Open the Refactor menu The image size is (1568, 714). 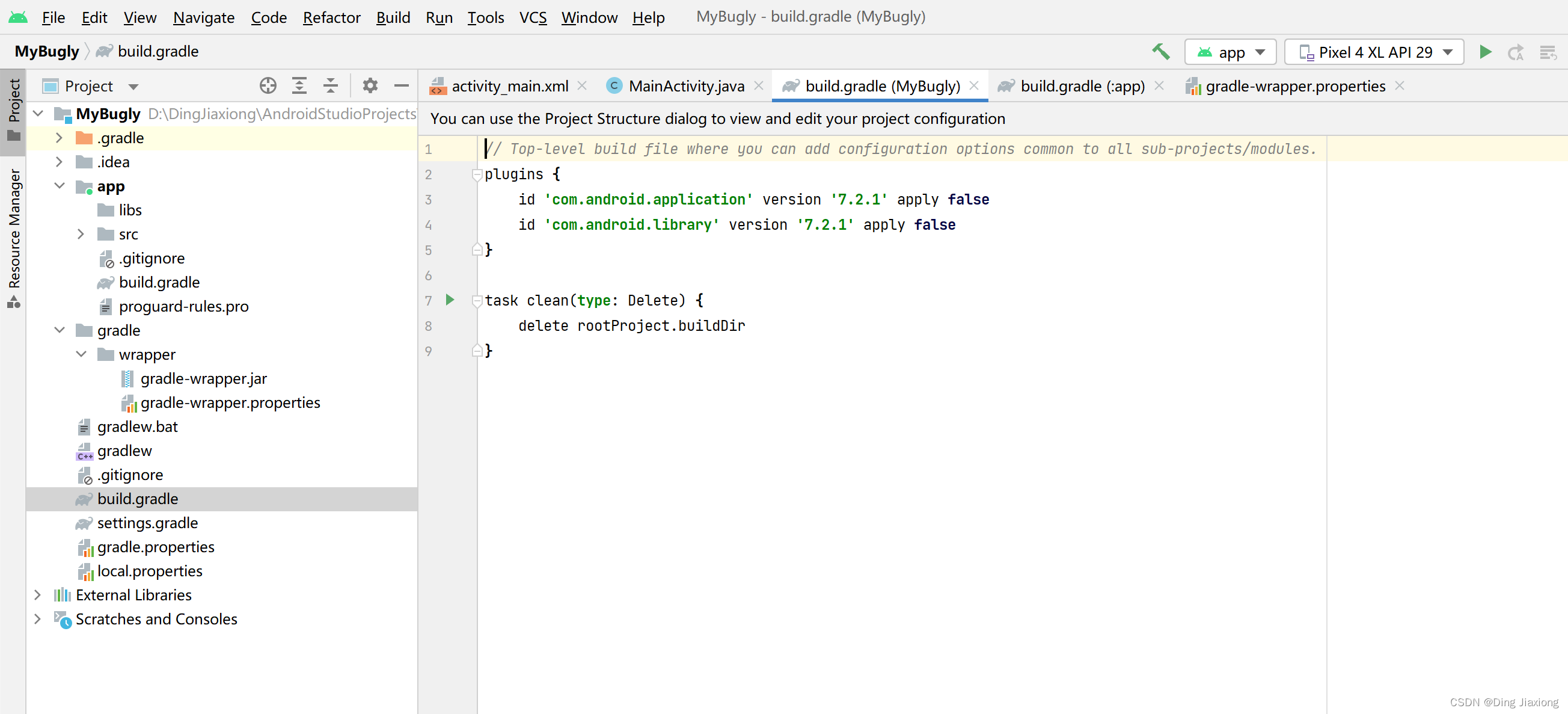point(331,17)
